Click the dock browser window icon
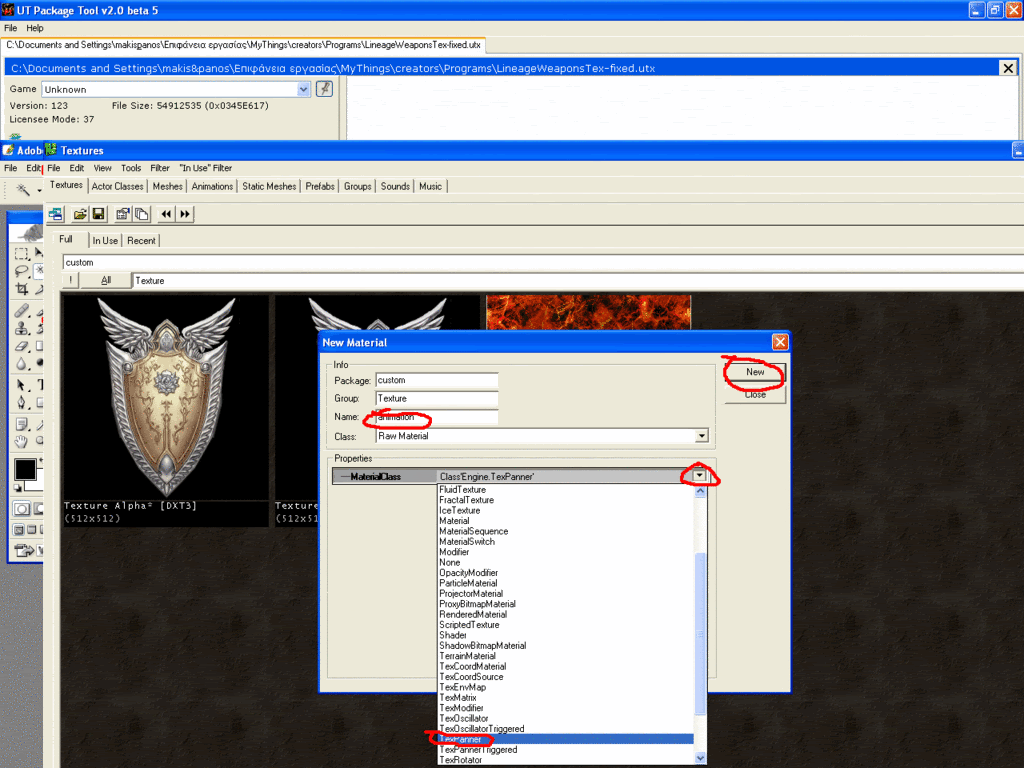 55,214
